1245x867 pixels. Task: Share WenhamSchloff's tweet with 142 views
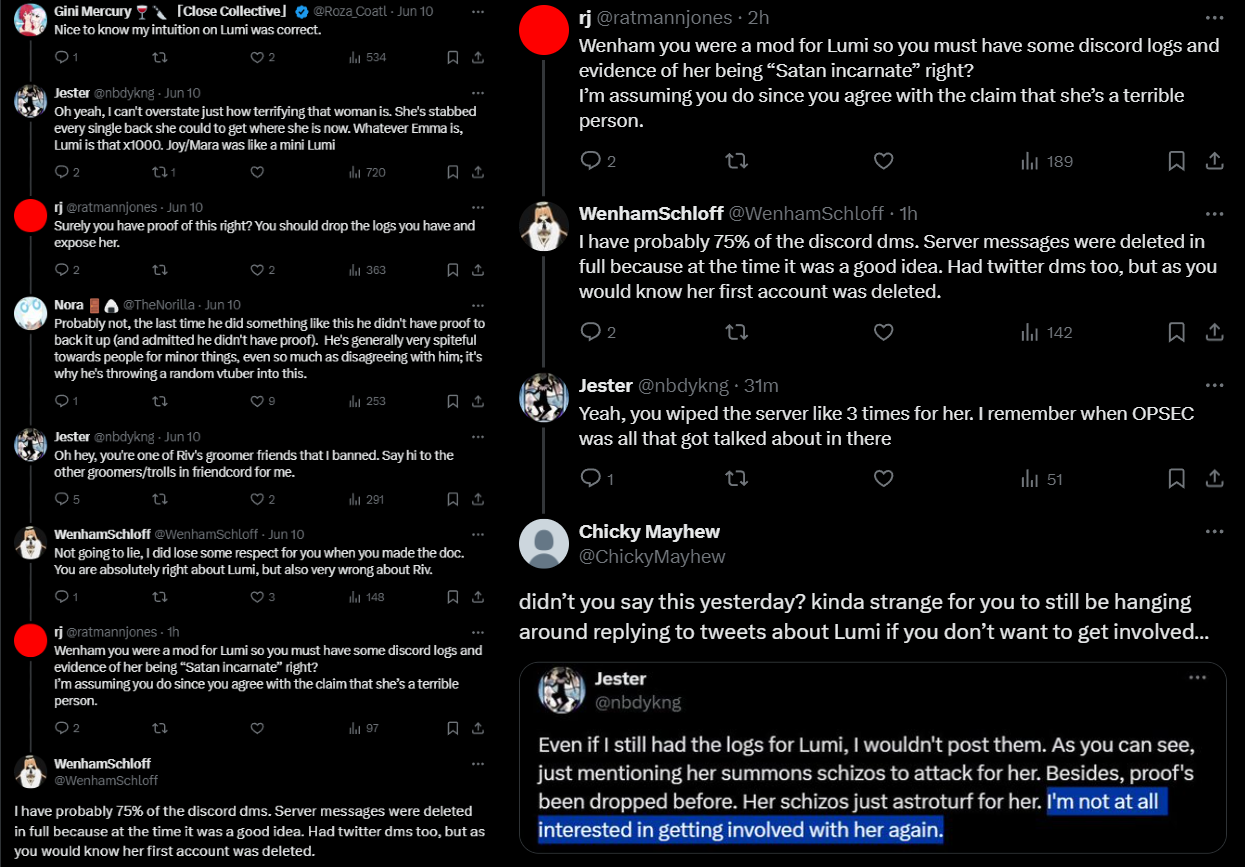[1214, 332]
